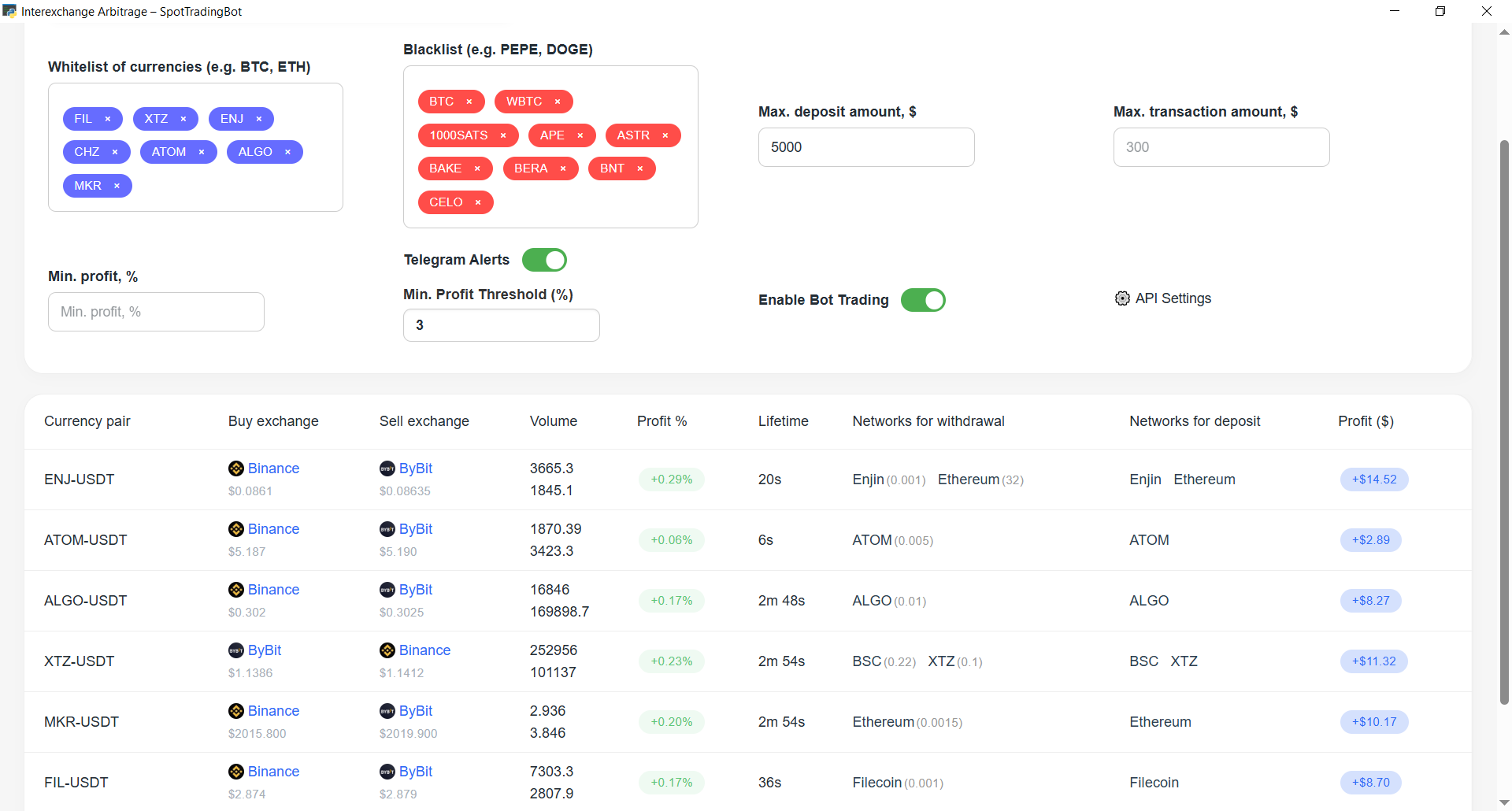Remove BTC from the blacklist
Image resolution: width=1512 pixels, height=811 pixels.
pyautogui.click(x=469, y=102)
